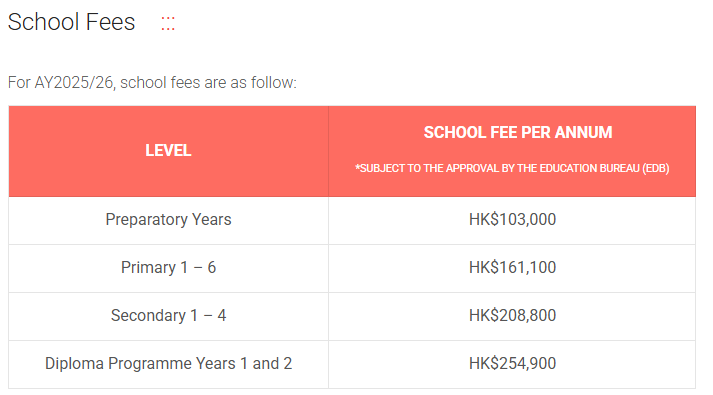Select the Primary 1 – 6 row label
This screenshot has height=395, width=713.
click(x=168, y=267)
